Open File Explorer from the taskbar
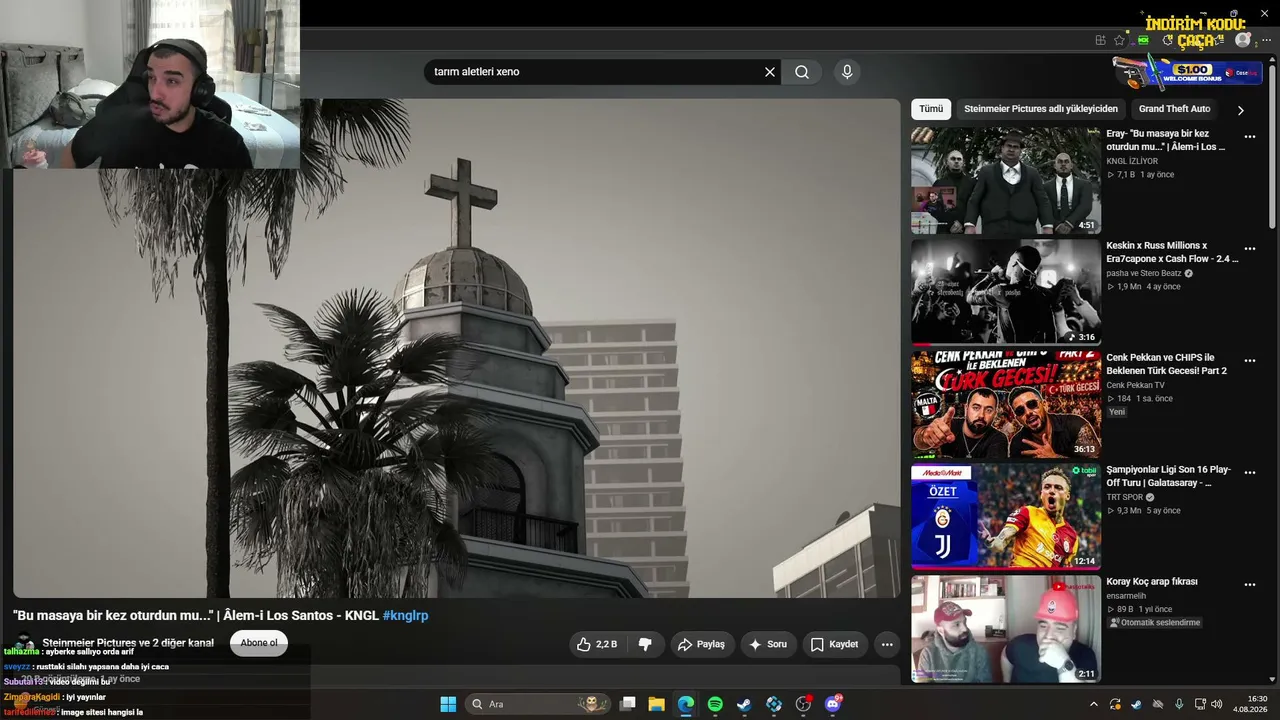 pos(656,704)
